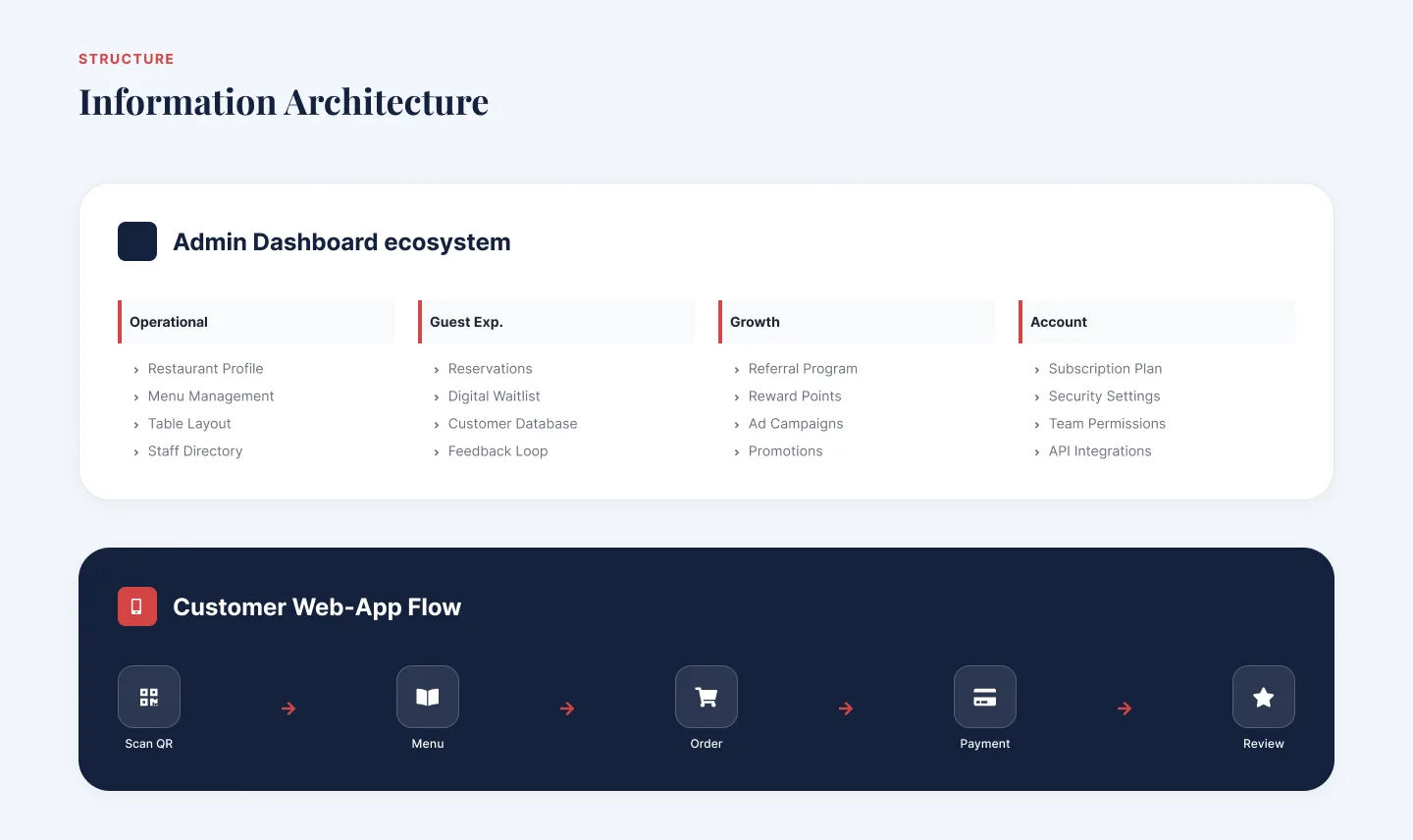Click the arrow between Order and Payment
This screenshot has height=840, width=1413.
pos(846,709)
